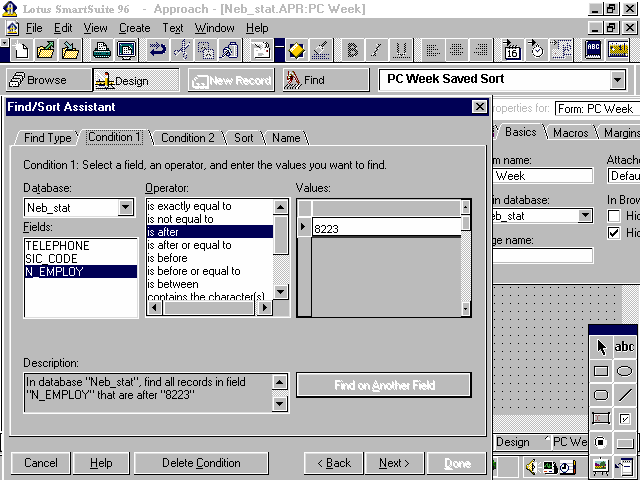The width and height of the screenshot is (640, 480).
Task: Click the align center toolbar icon
Action: click(x=456, y=50)
